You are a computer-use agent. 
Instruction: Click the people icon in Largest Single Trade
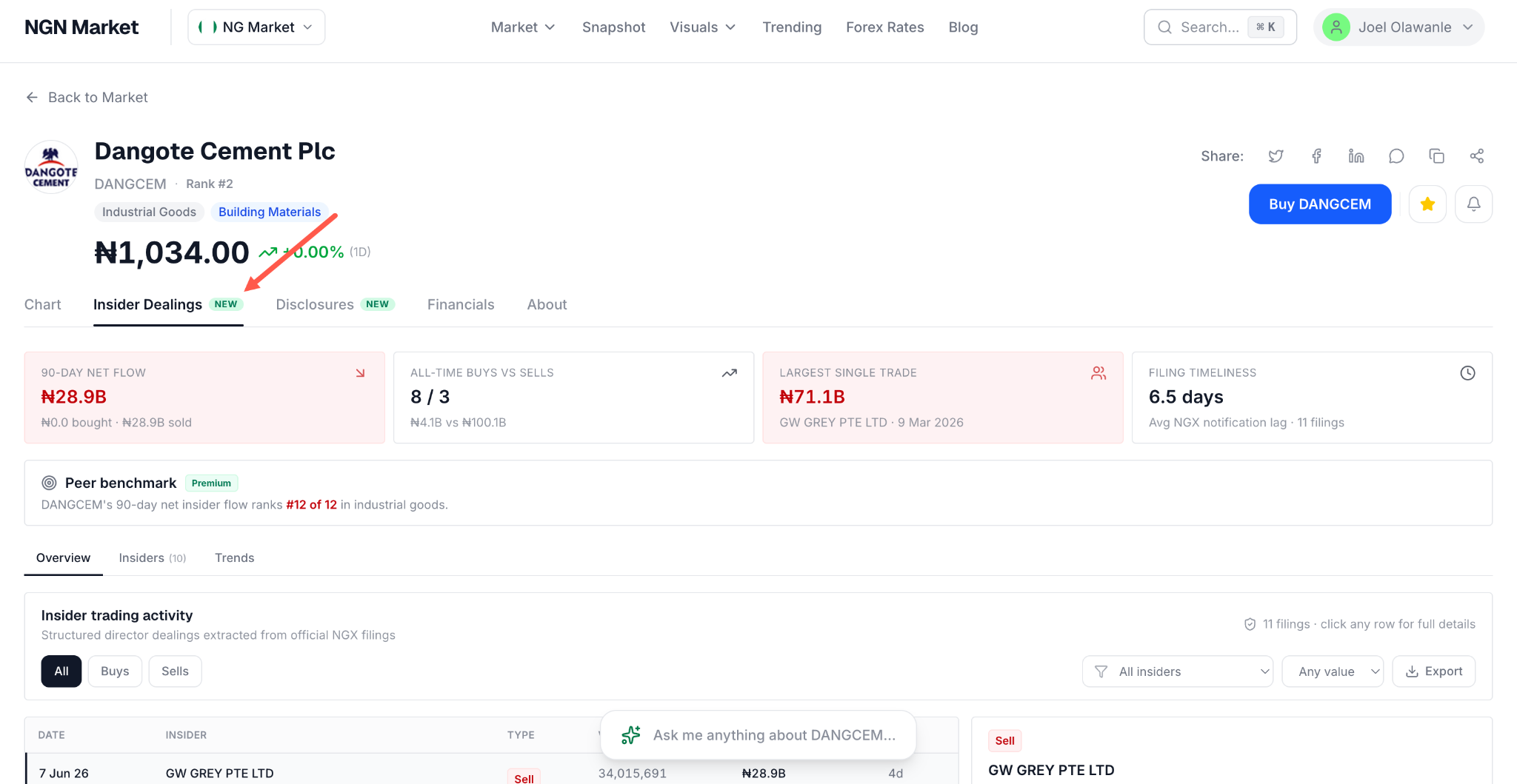pyautogui.click(x=1098, y=373)
